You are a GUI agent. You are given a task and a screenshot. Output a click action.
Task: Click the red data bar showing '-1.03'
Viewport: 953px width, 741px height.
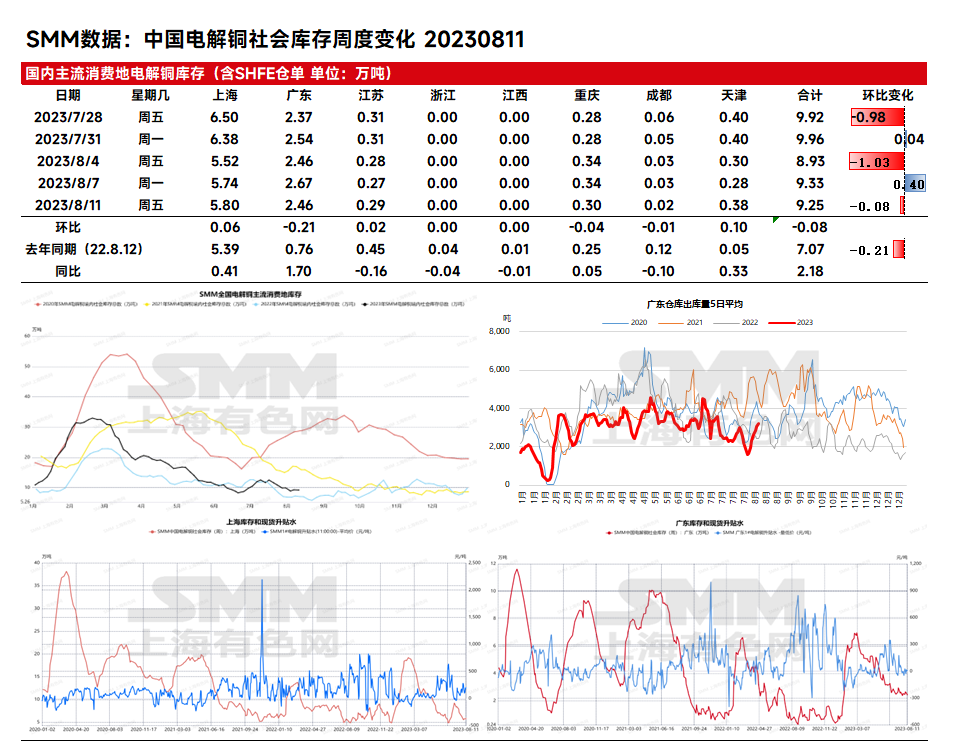(x=876, y=162)
